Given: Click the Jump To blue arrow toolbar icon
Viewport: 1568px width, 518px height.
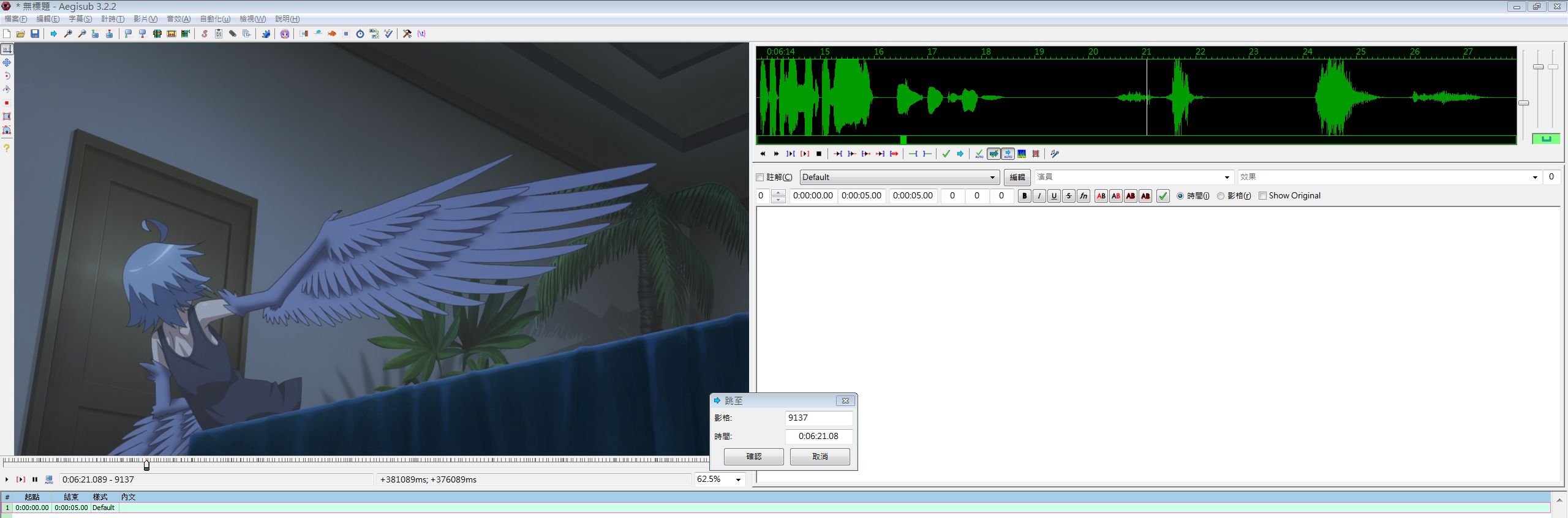Looking at the screenshot, I should pyautogui.click(x=54, y=34).
